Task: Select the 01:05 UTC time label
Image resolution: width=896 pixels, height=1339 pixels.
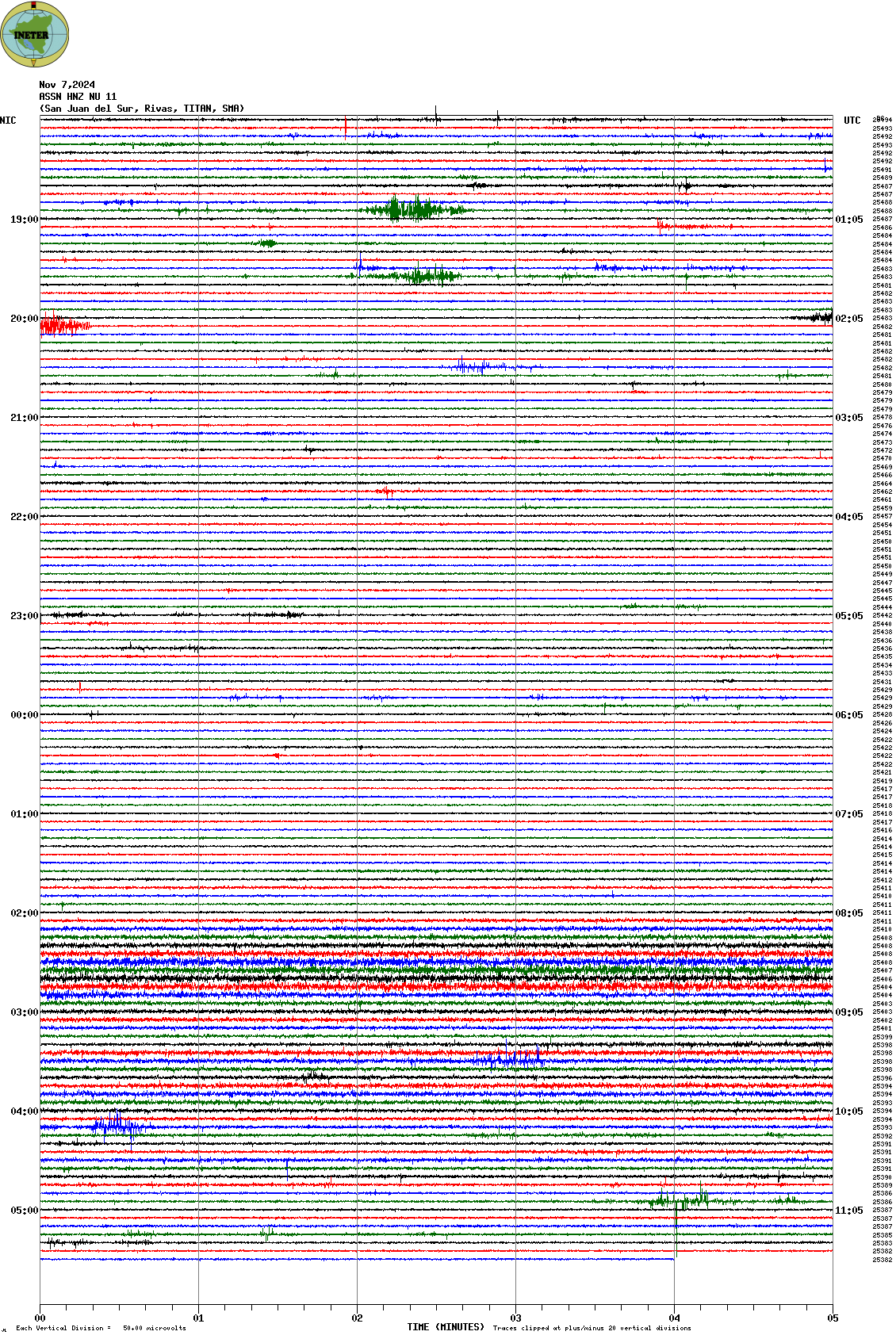Action: point(848,220)
